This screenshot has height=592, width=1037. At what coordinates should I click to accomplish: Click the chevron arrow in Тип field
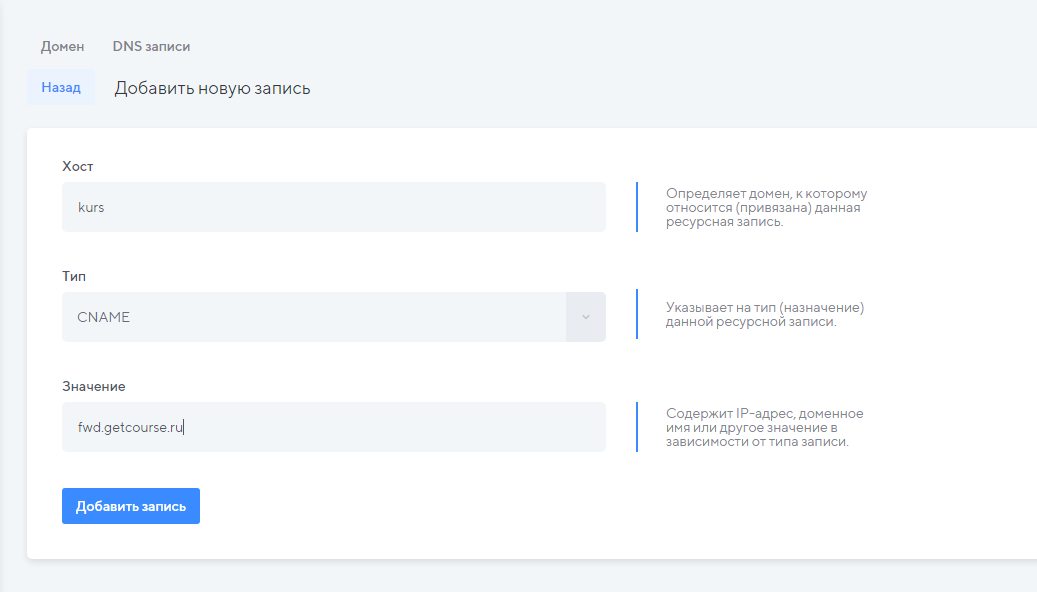pyautogui.click(x=586, y=317)
